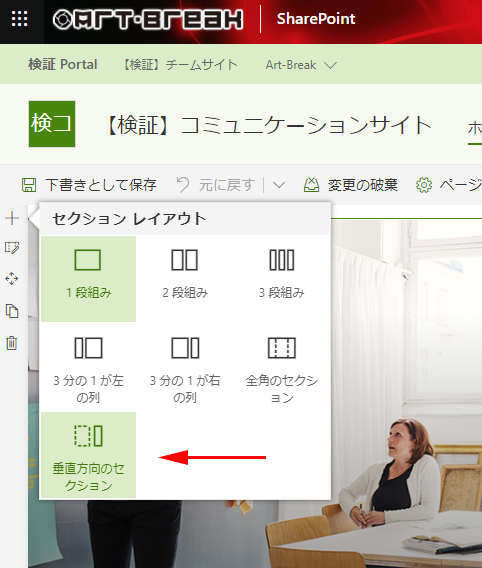Select the move section arrows icon
Image resolution: width=482 pixels, height=568 pixels.
(12, 279)
